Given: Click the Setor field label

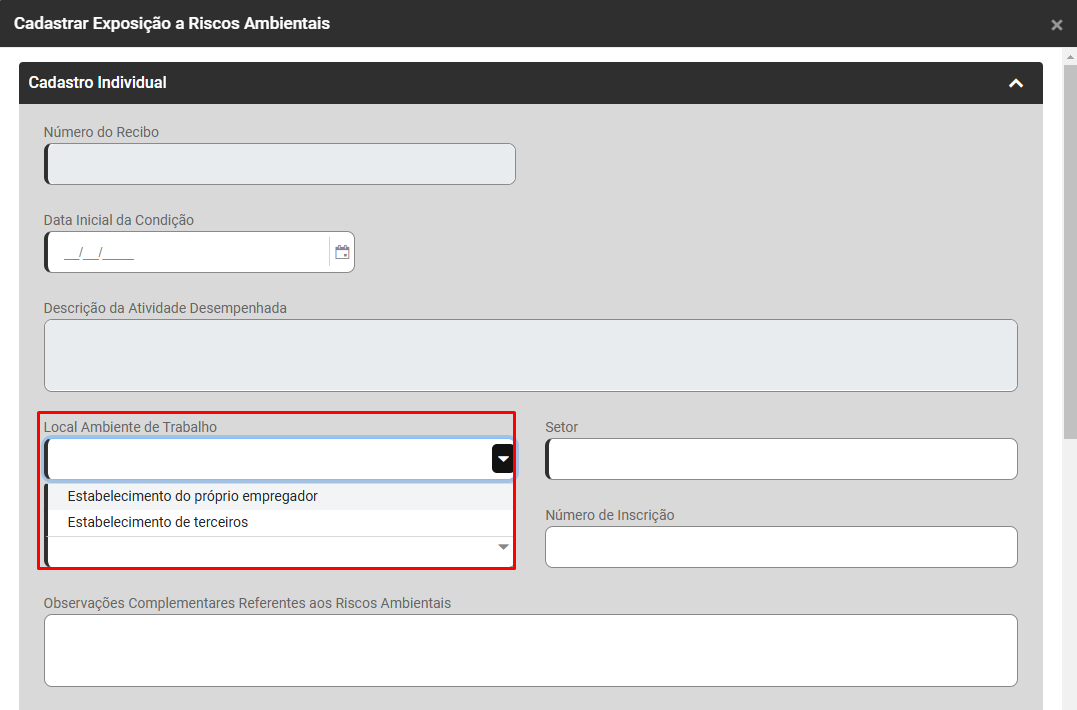Looking at the screenshot, I should pyautogui.click(x=561, y=427).
